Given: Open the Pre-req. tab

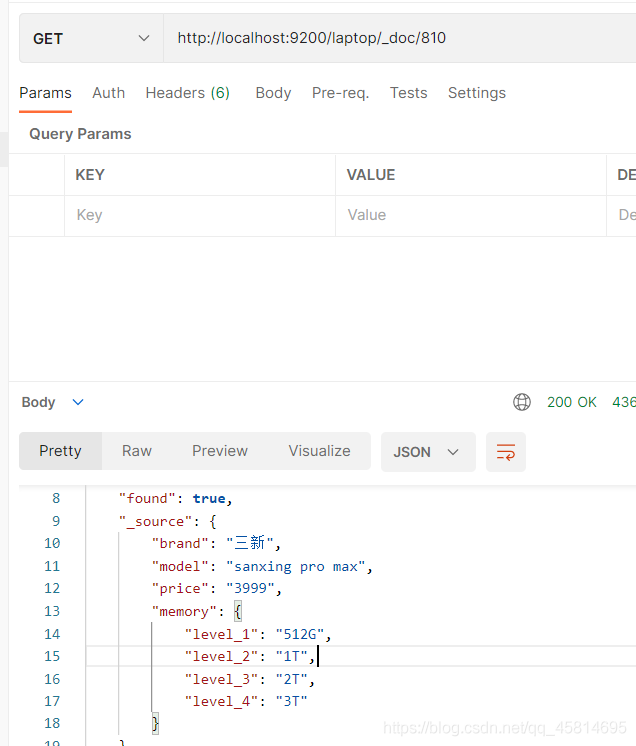Looking at the screenshot, I should (x=341, y=93).
